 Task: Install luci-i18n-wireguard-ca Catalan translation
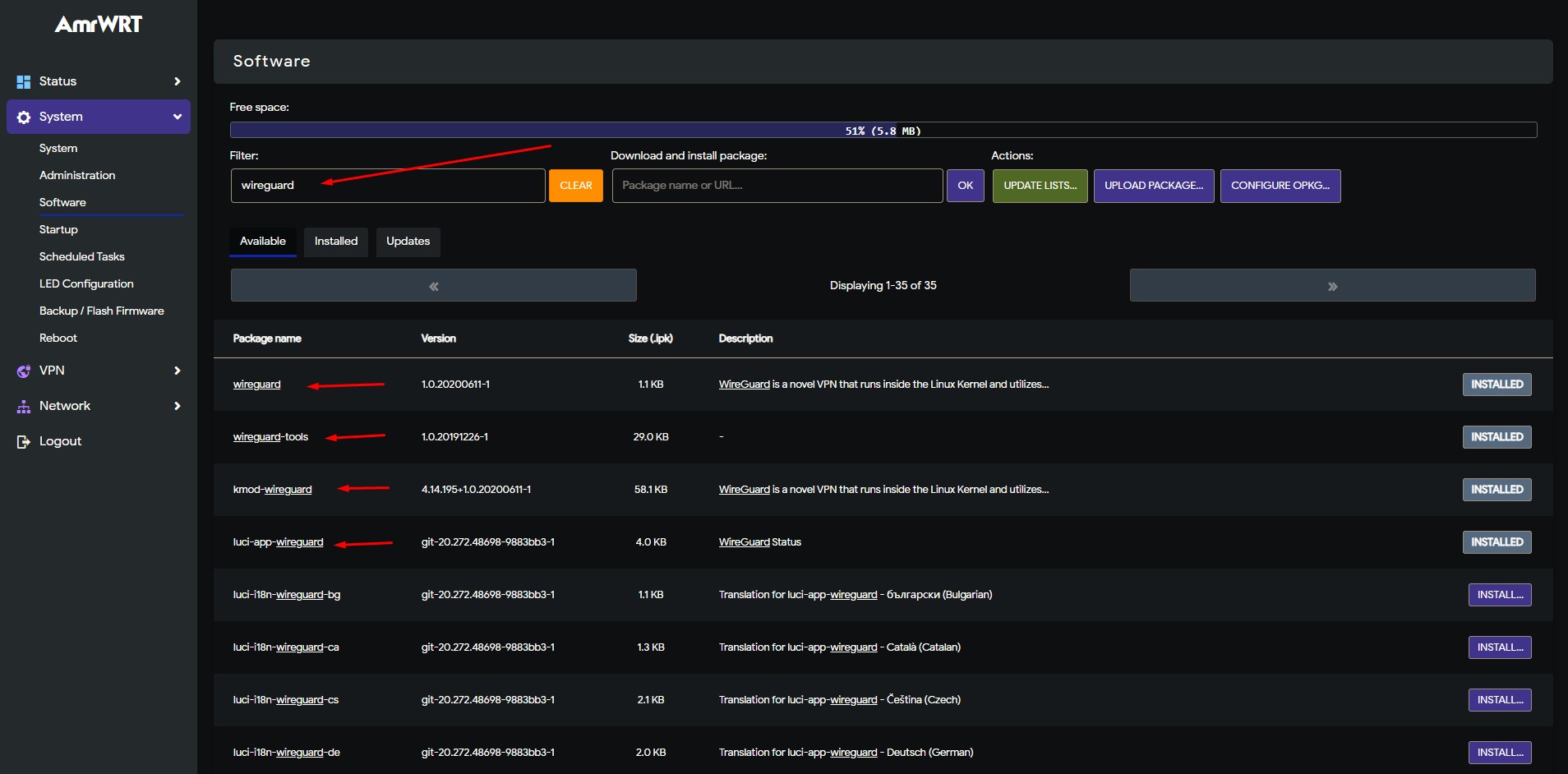[x=1500, y=647]
